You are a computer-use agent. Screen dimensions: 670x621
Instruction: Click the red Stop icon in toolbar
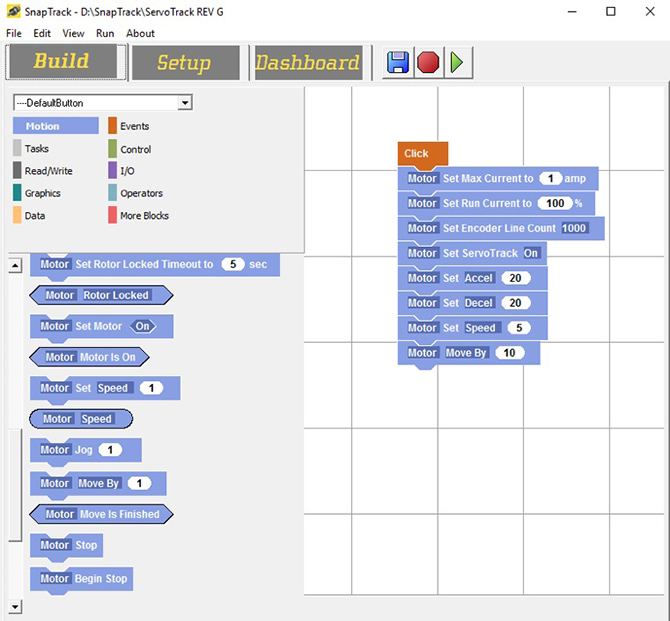pos(428,62)
